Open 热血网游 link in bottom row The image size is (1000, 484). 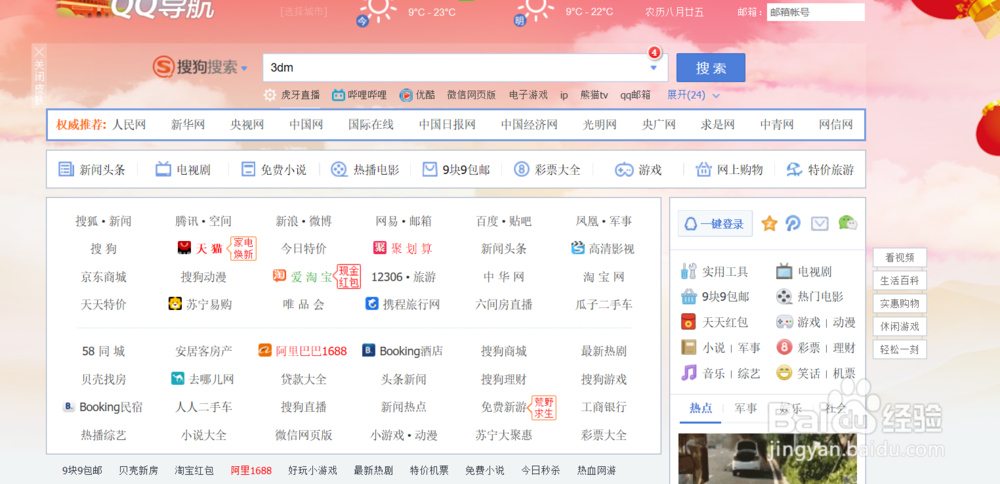(x=596, y=471)
